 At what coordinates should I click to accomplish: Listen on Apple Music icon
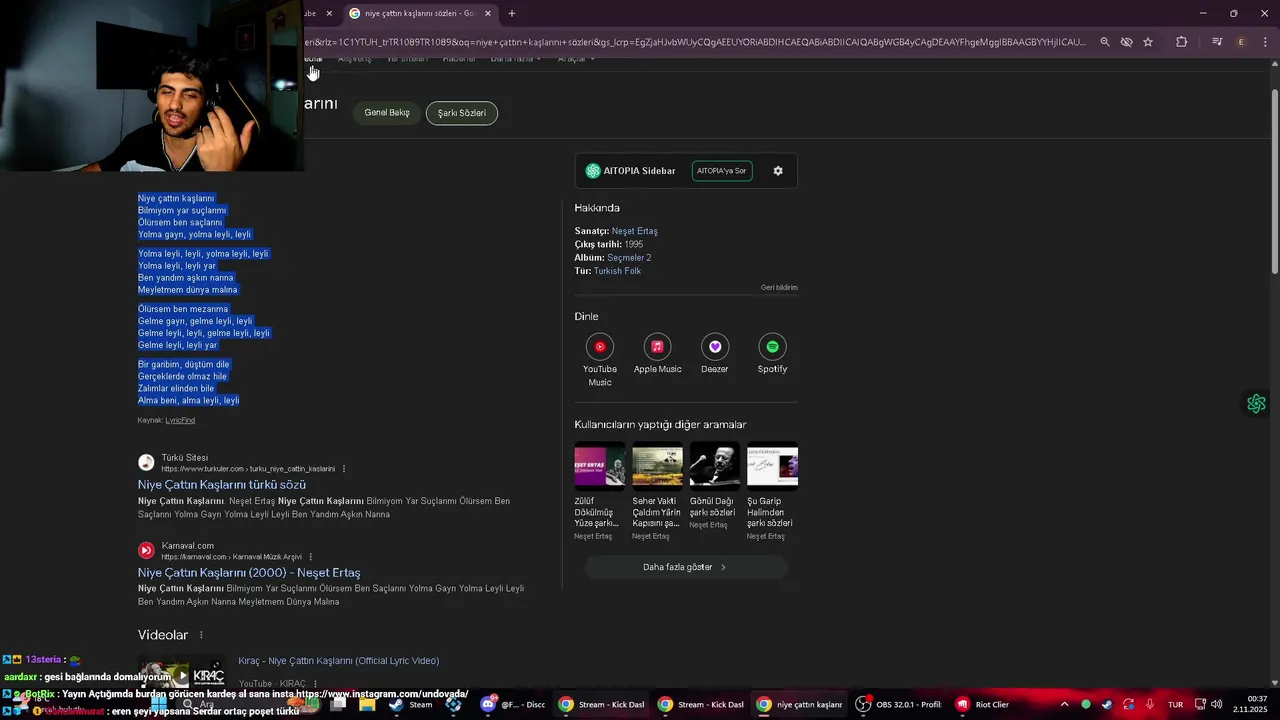coord(657,347)
